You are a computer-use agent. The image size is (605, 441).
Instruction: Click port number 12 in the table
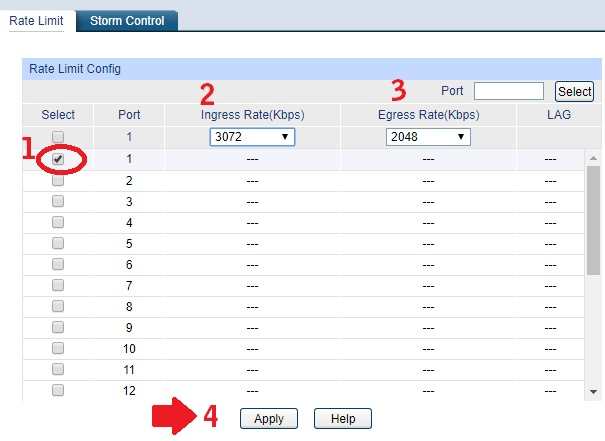pyautogui.click(x=129, y=391)
